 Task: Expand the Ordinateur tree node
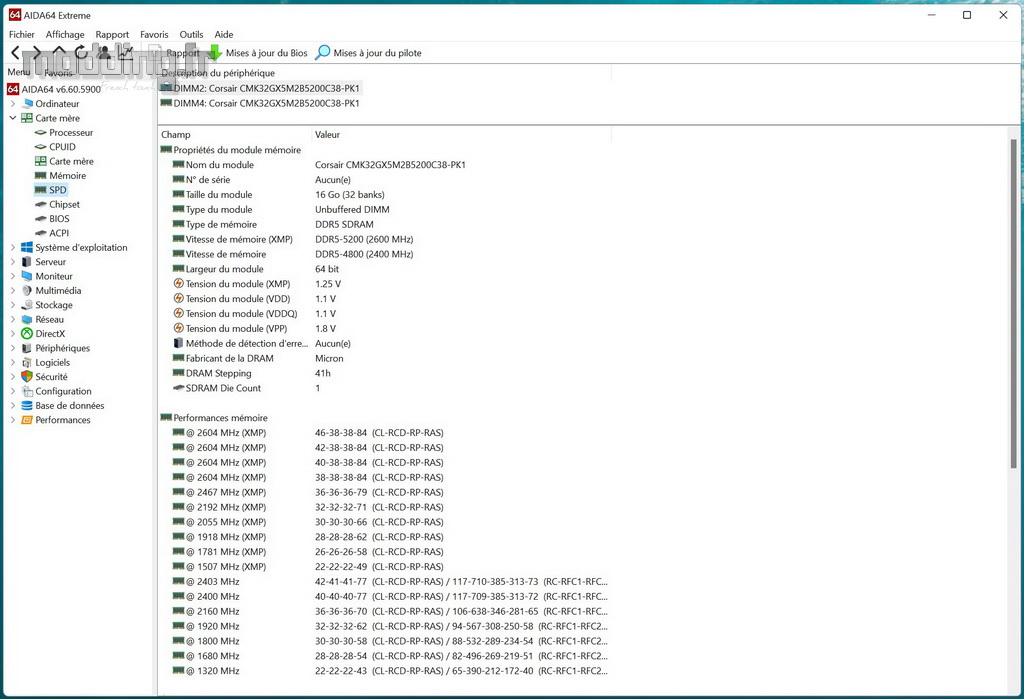click(x=12, y=103)
